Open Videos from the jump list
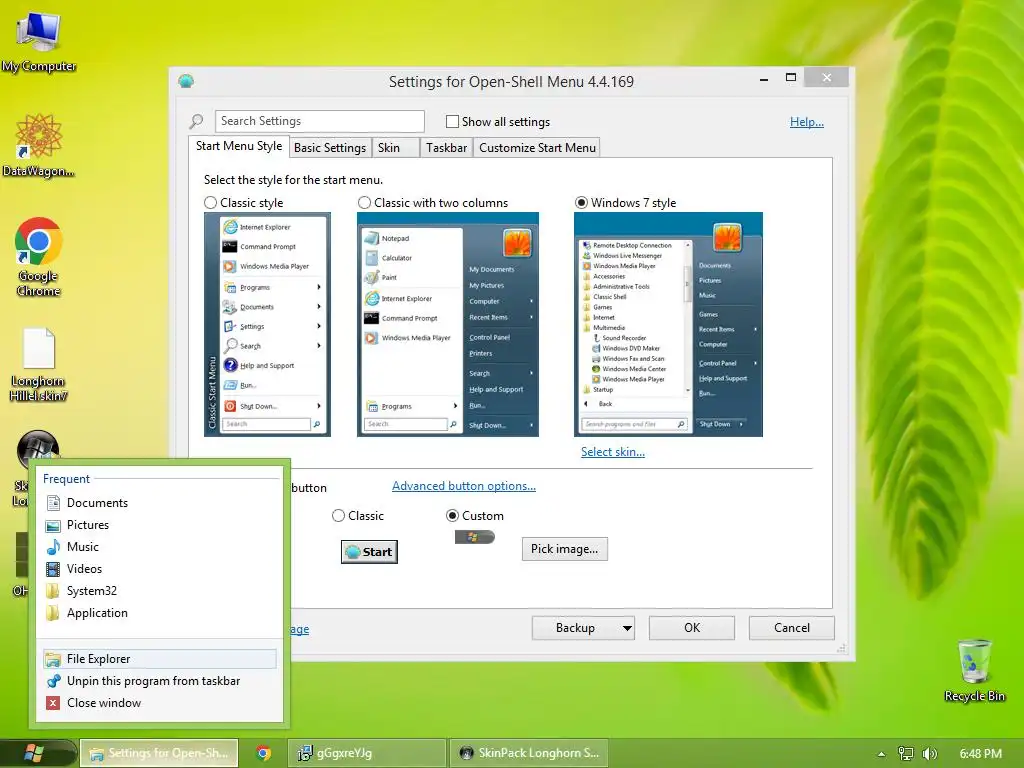The width and height of the screenshot is (1024, 768). click(84, 569)
